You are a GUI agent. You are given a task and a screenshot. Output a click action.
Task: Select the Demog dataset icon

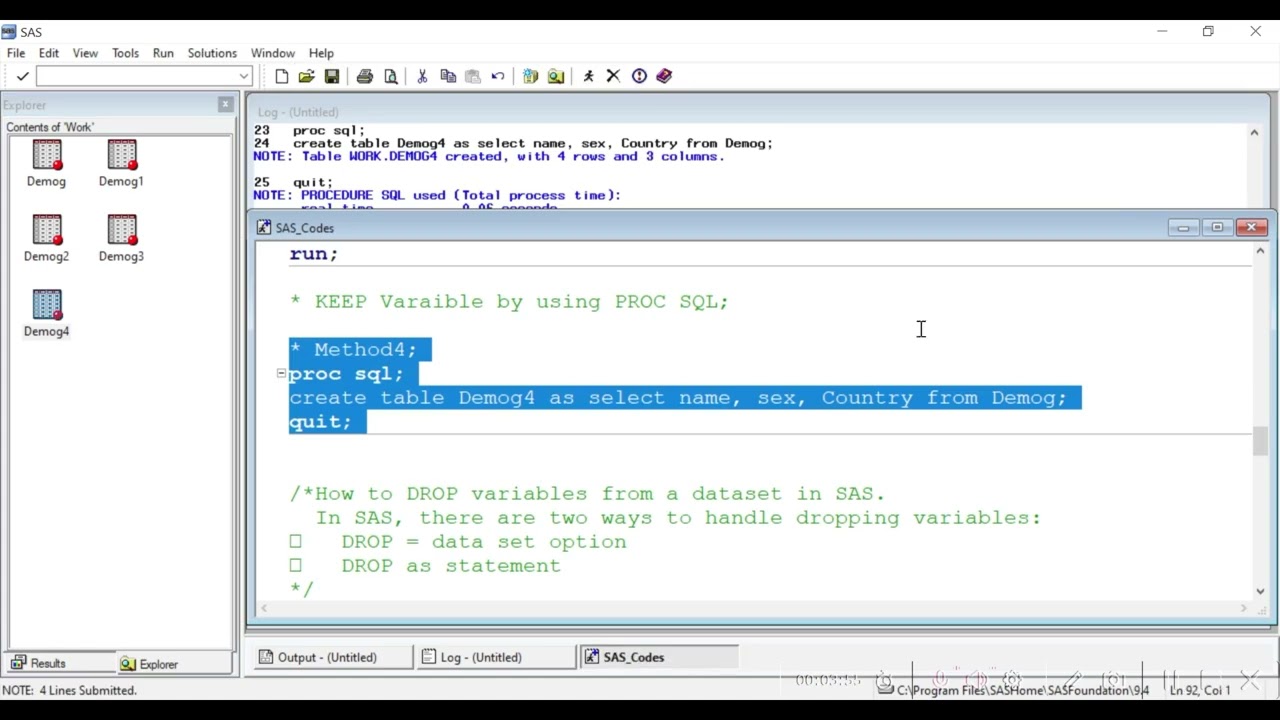(46, 164)
